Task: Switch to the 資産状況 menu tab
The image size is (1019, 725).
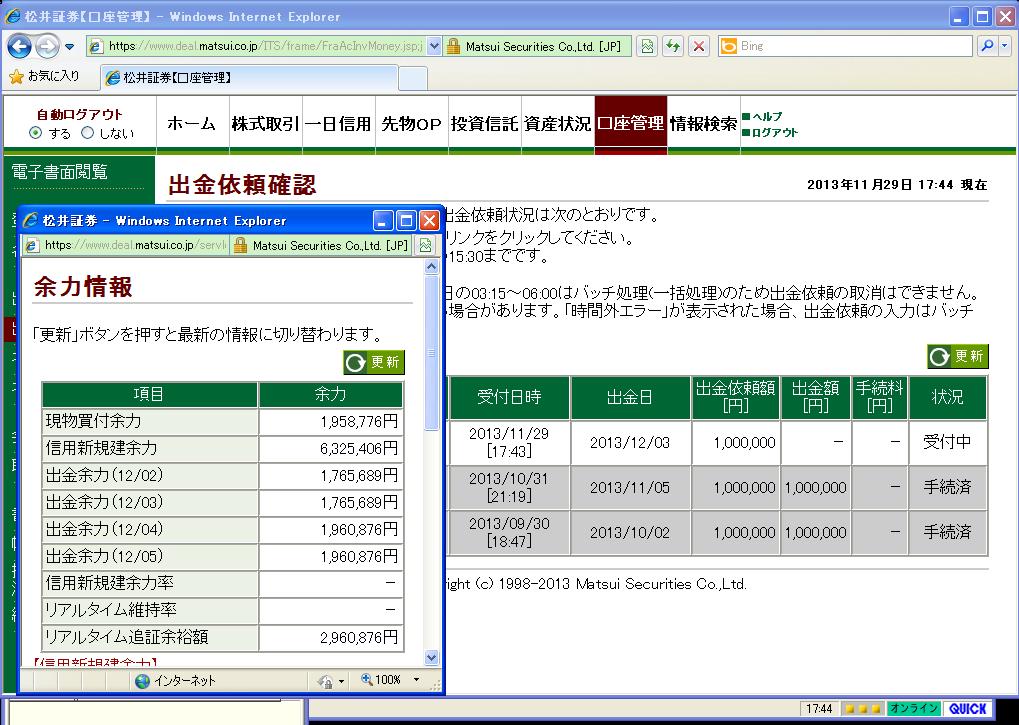Action: (557, 124)
